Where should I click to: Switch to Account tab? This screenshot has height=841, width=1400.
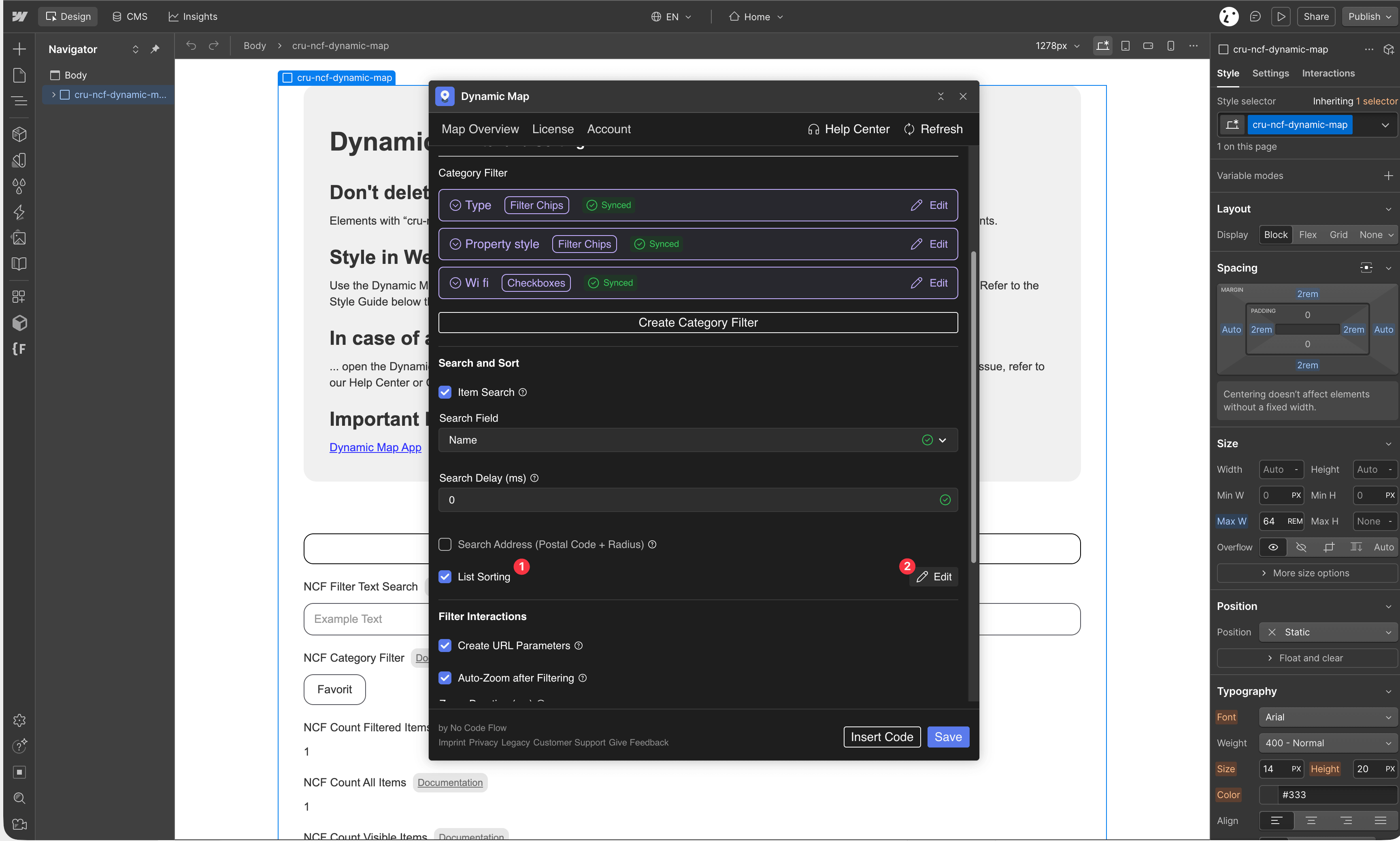(609, 129)
